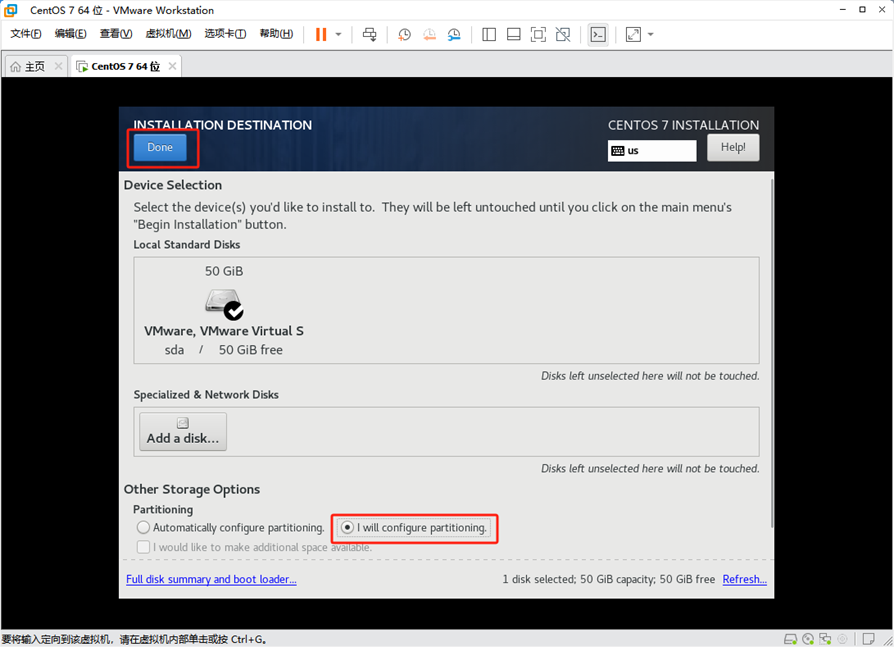This screenshot has height=647, width=894.
Task: Open the message log status icon
Action: point(868,639)
